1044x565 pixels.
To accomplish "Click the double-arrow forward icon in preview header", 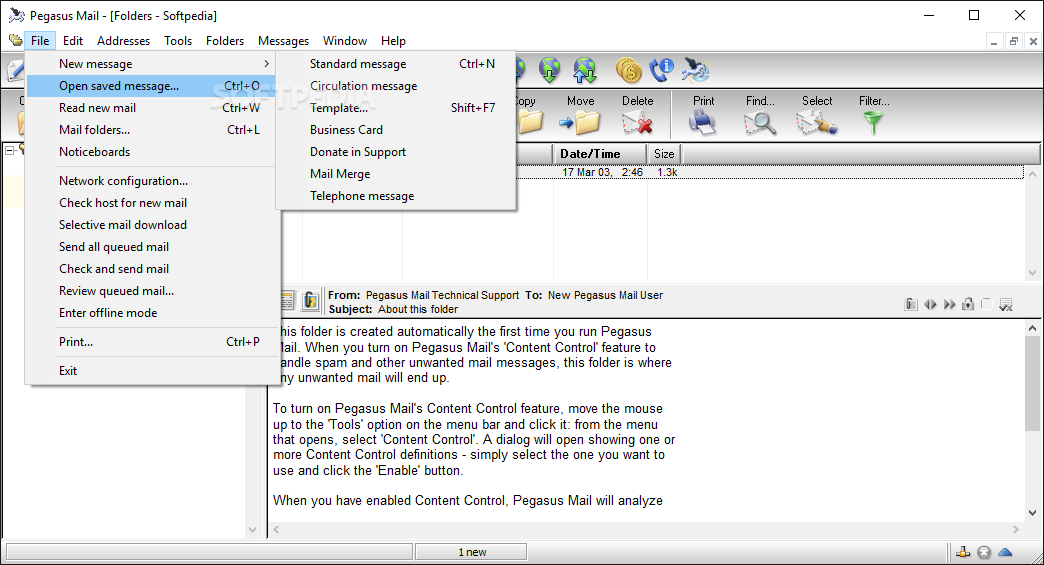I will point(949,304).
